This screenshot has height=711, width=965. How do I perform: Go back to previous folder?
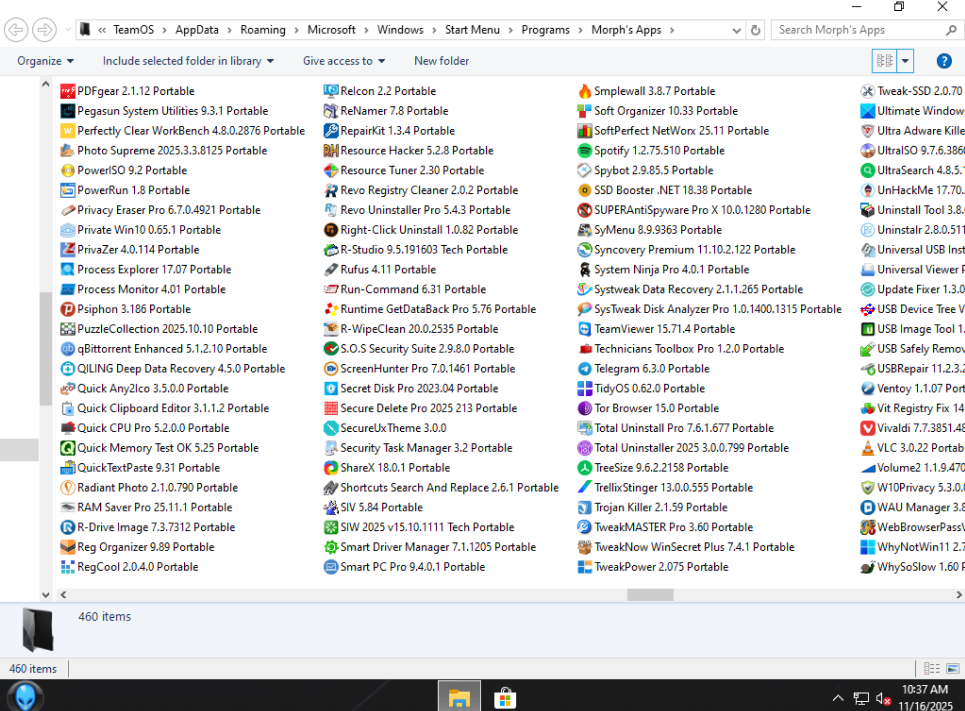tap(16, 30)
